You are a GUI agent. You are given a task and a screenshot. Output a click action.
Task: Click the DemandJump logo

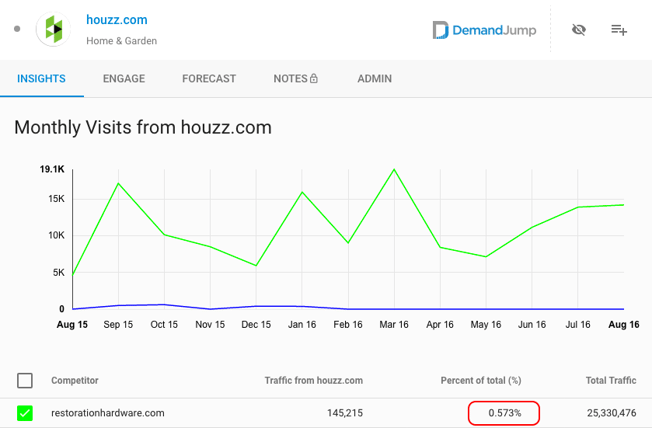point(484,30)
